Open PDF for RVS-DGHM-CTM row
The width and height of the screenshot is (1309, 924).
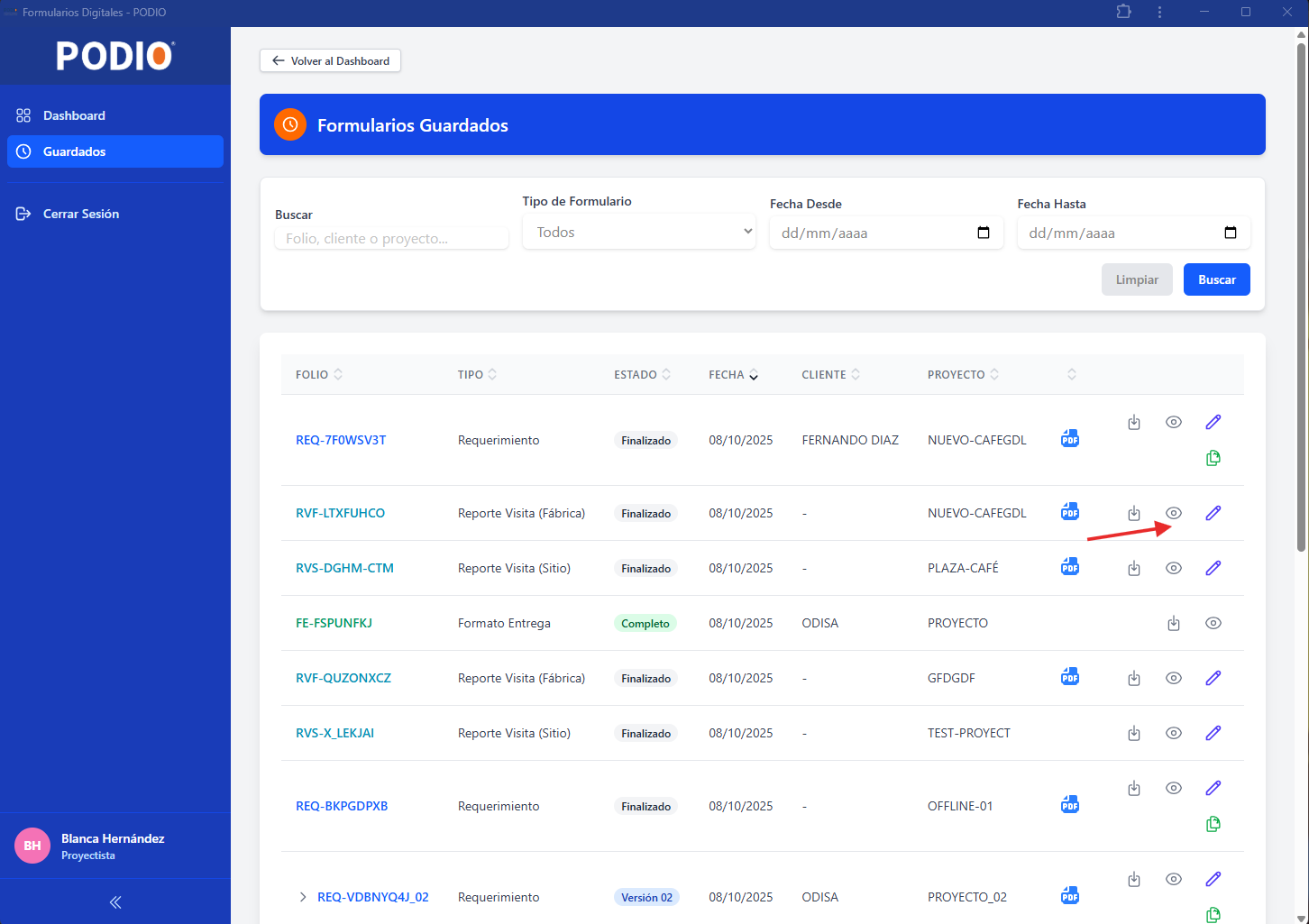(x=1070, y=566)
